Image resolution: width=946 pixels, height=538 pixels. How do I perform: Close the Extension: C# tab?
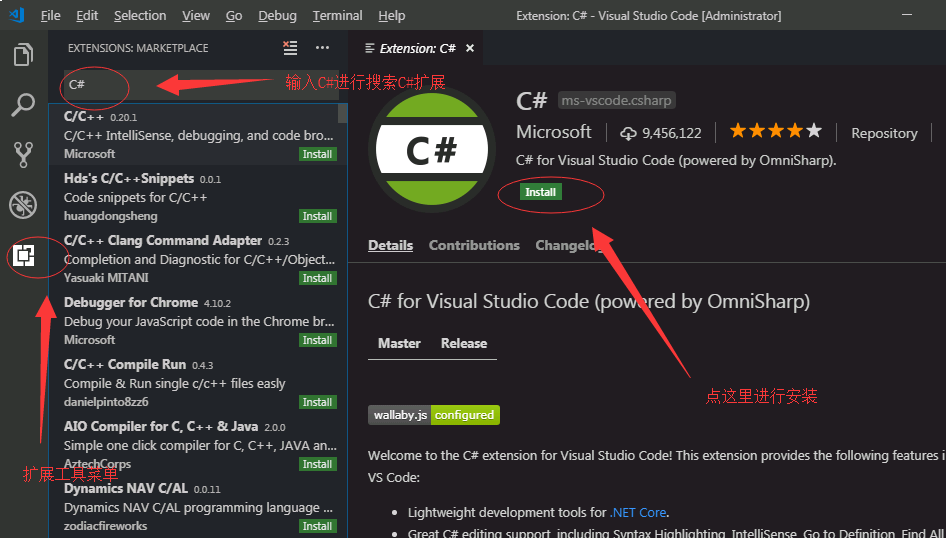click(x=469, y=48)
